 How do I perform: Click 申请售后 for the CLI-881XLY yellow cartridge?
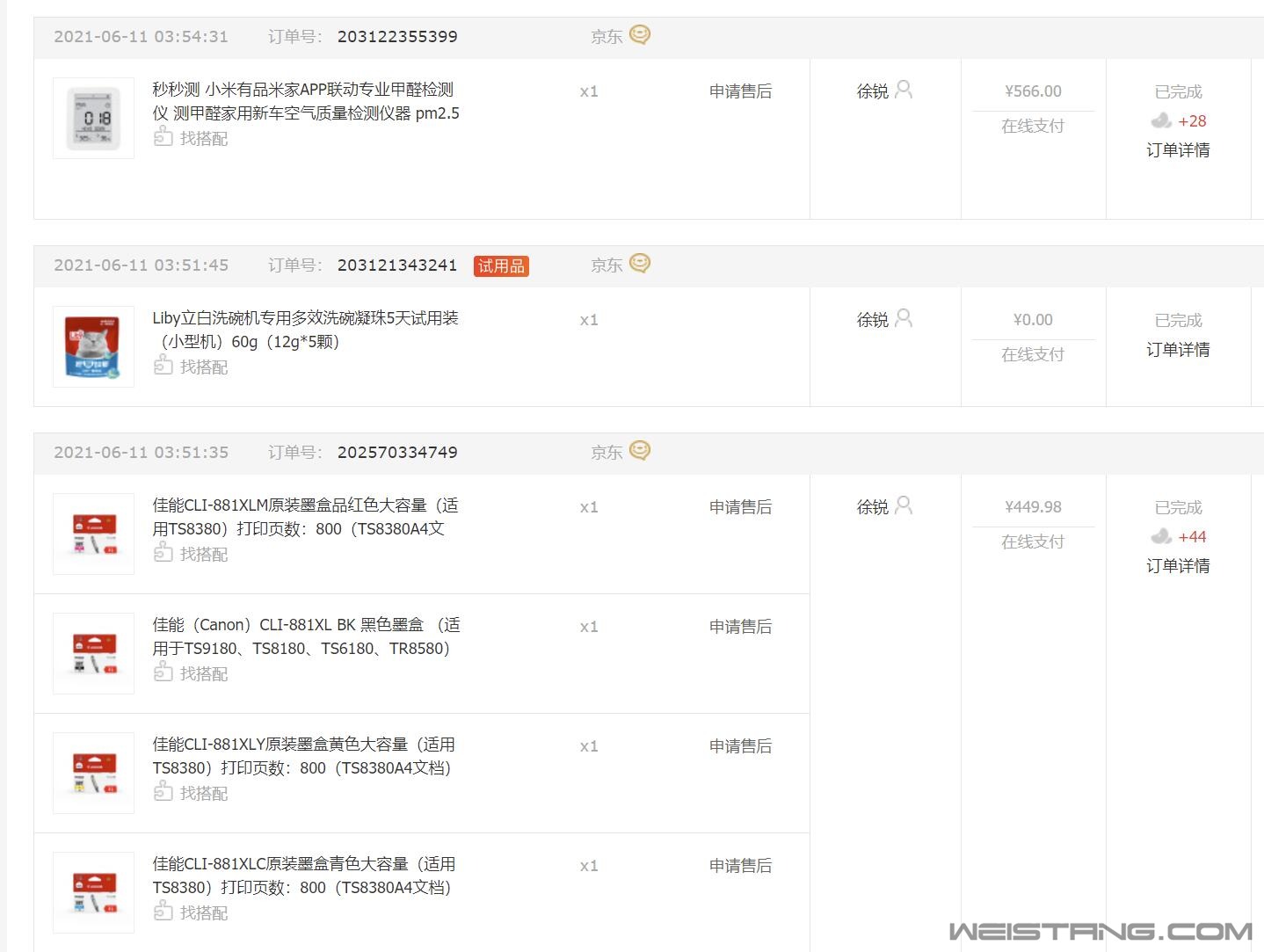point(740,745)
